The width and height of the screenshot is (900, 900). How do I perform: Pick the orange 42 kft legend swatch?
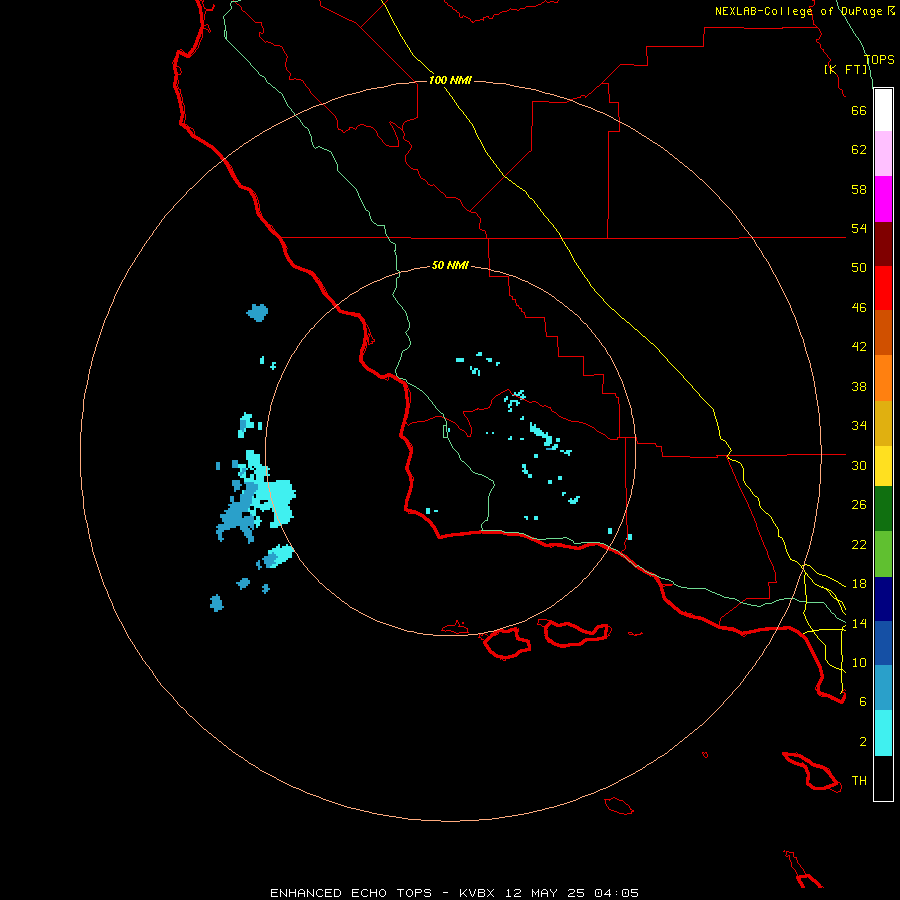[883, 378]
